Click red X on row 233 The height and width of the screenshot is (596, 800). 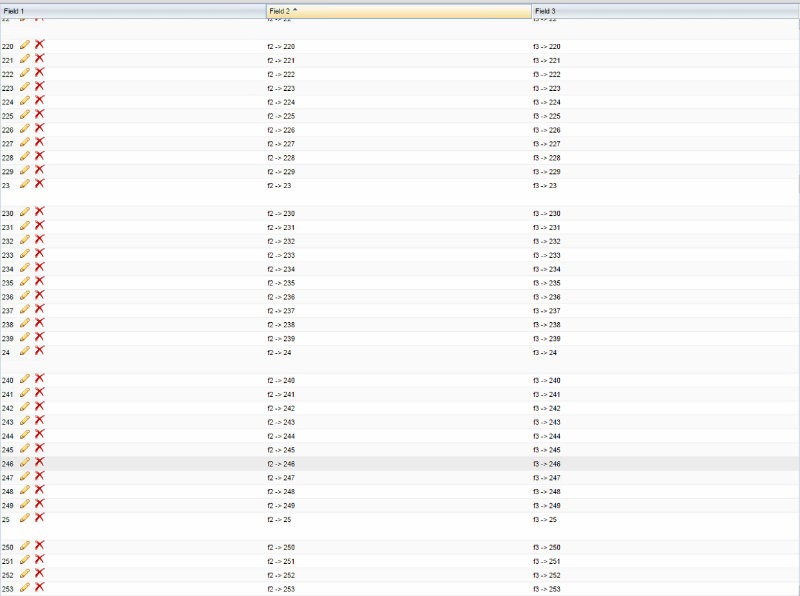(x=39, y=254)
